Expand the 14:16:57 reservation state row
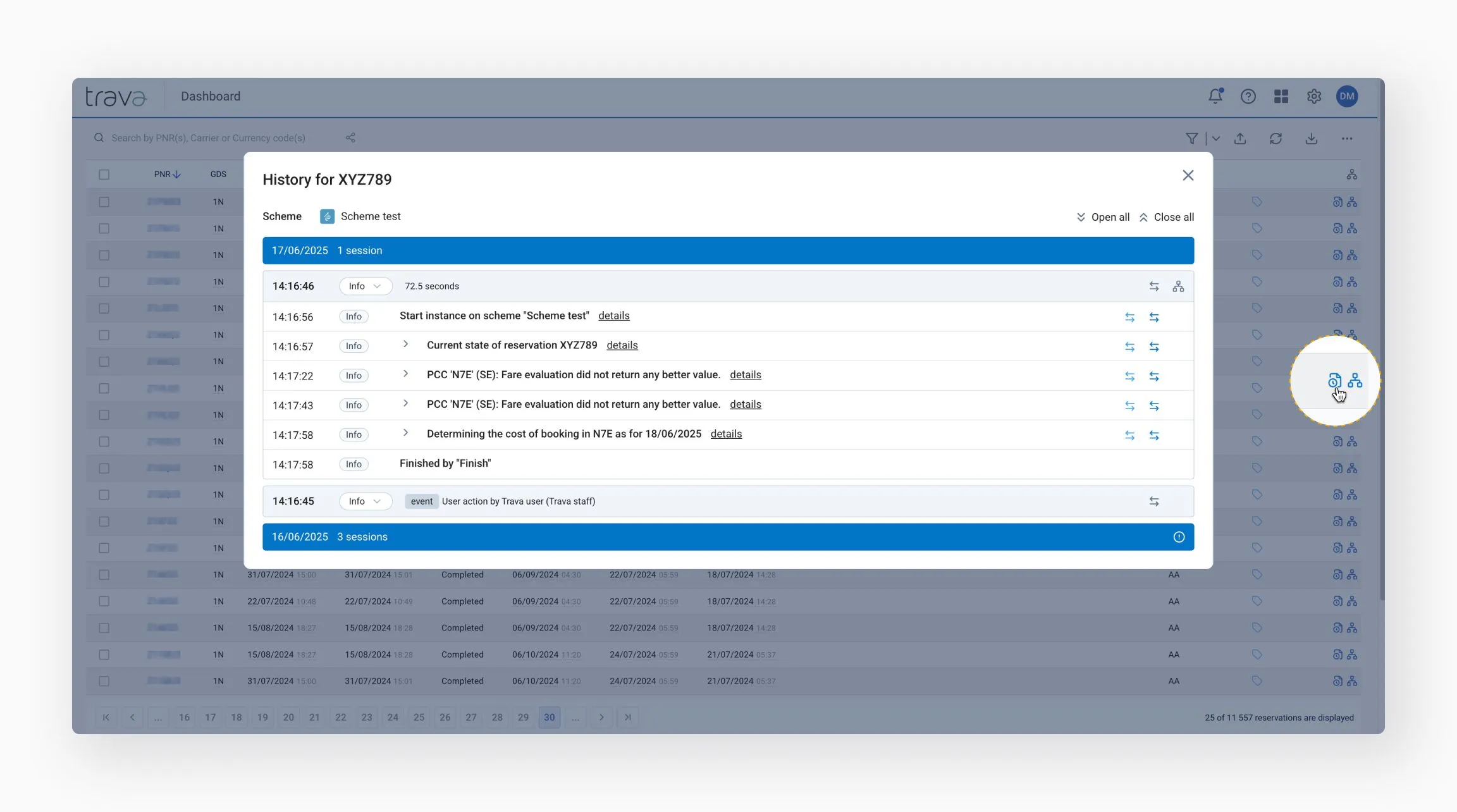 click(x=405, y=345)
